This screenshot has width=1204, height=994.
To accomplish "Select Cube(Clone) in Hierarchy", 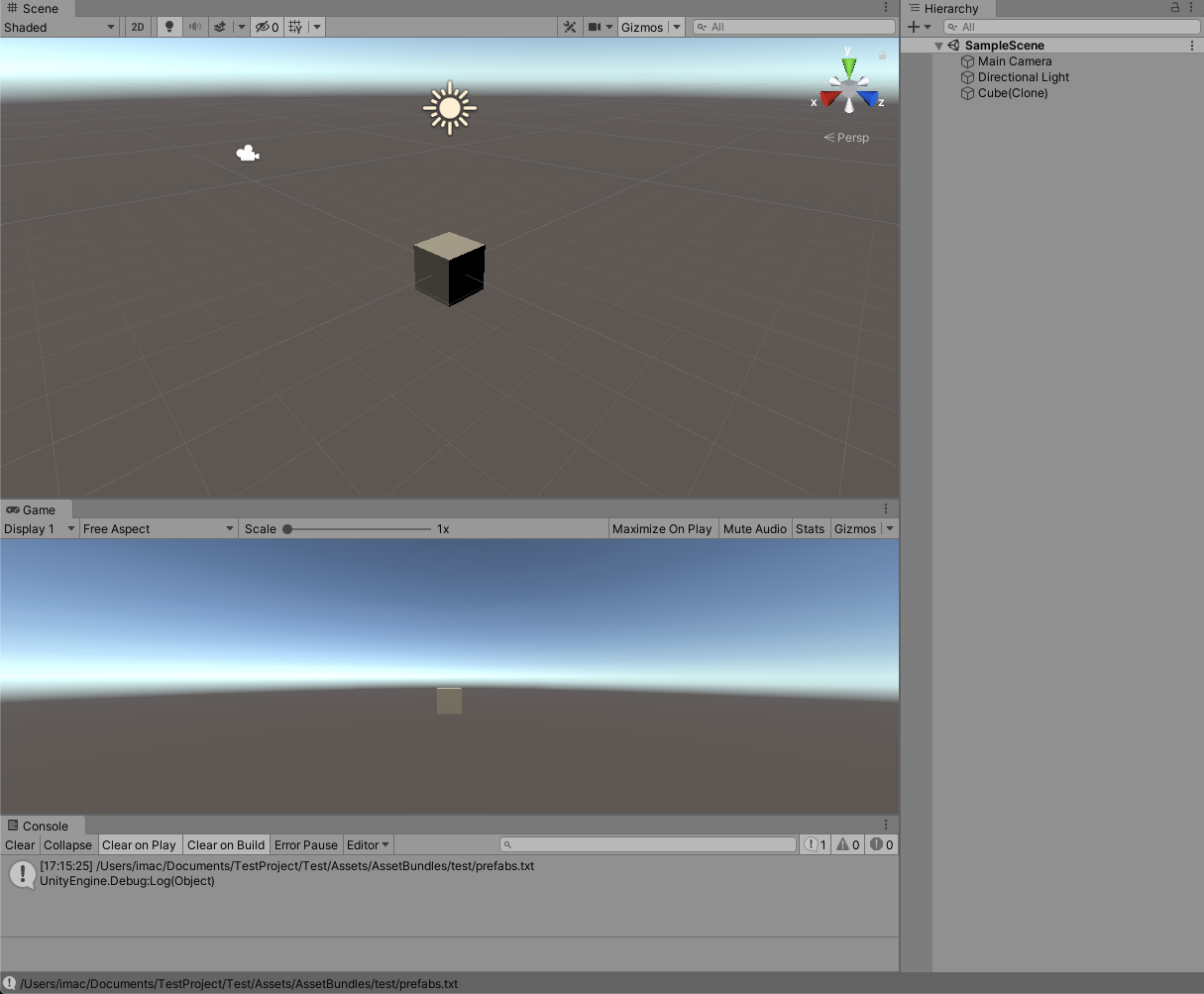I will (1013, 93).
